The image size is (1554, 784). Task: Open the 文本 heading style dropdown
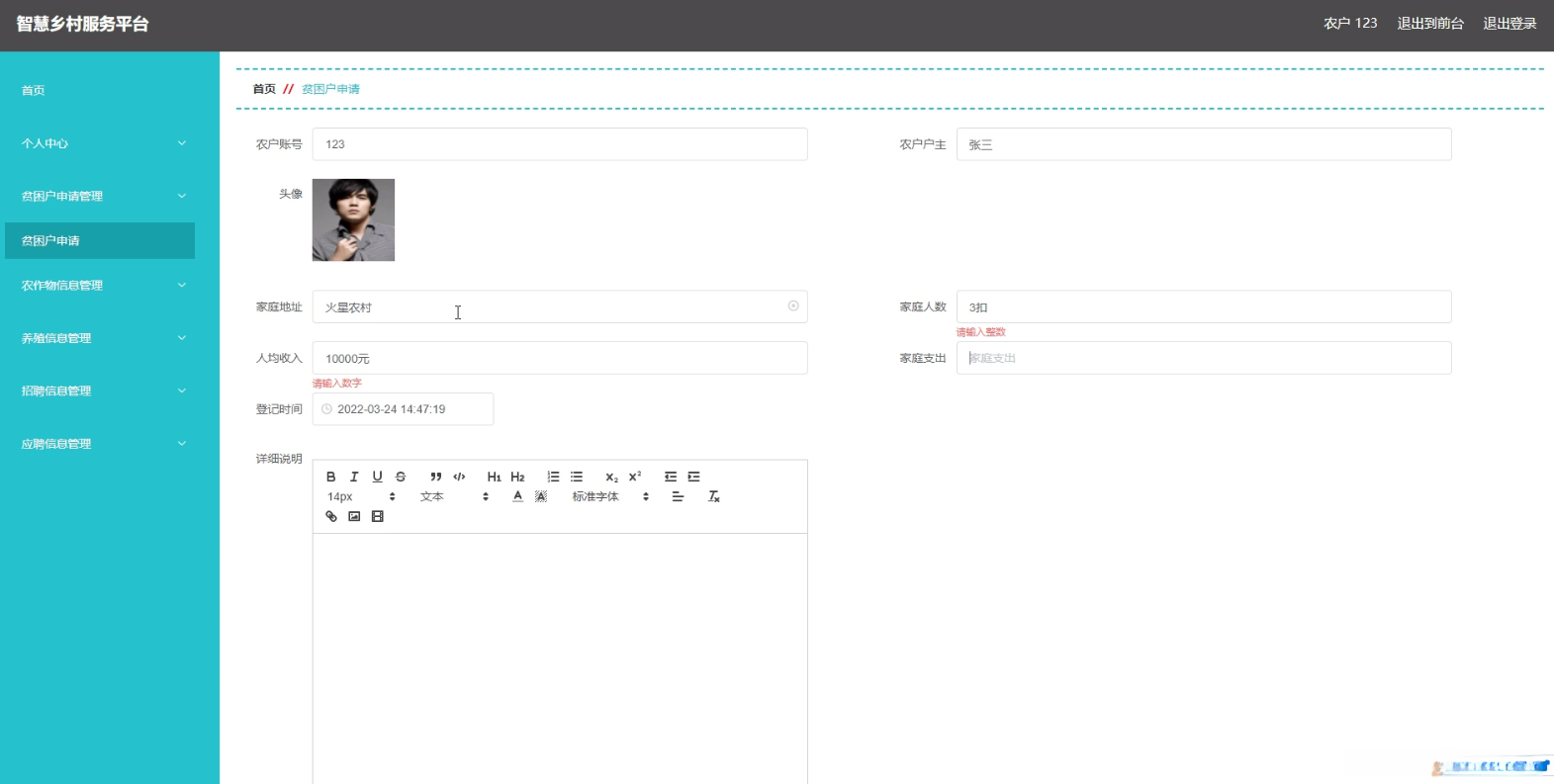click(x=455, y=496)
